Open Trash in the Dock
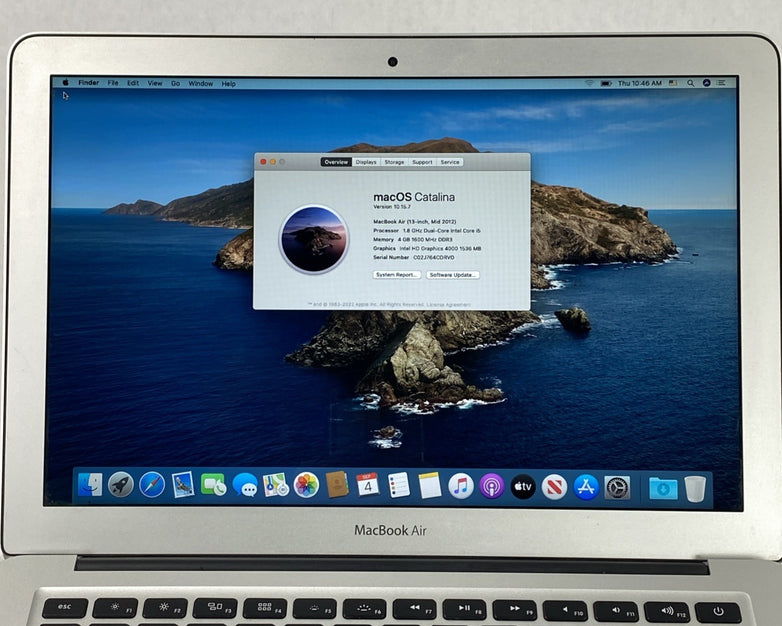The image size is (782, 626). coord(695,489)
